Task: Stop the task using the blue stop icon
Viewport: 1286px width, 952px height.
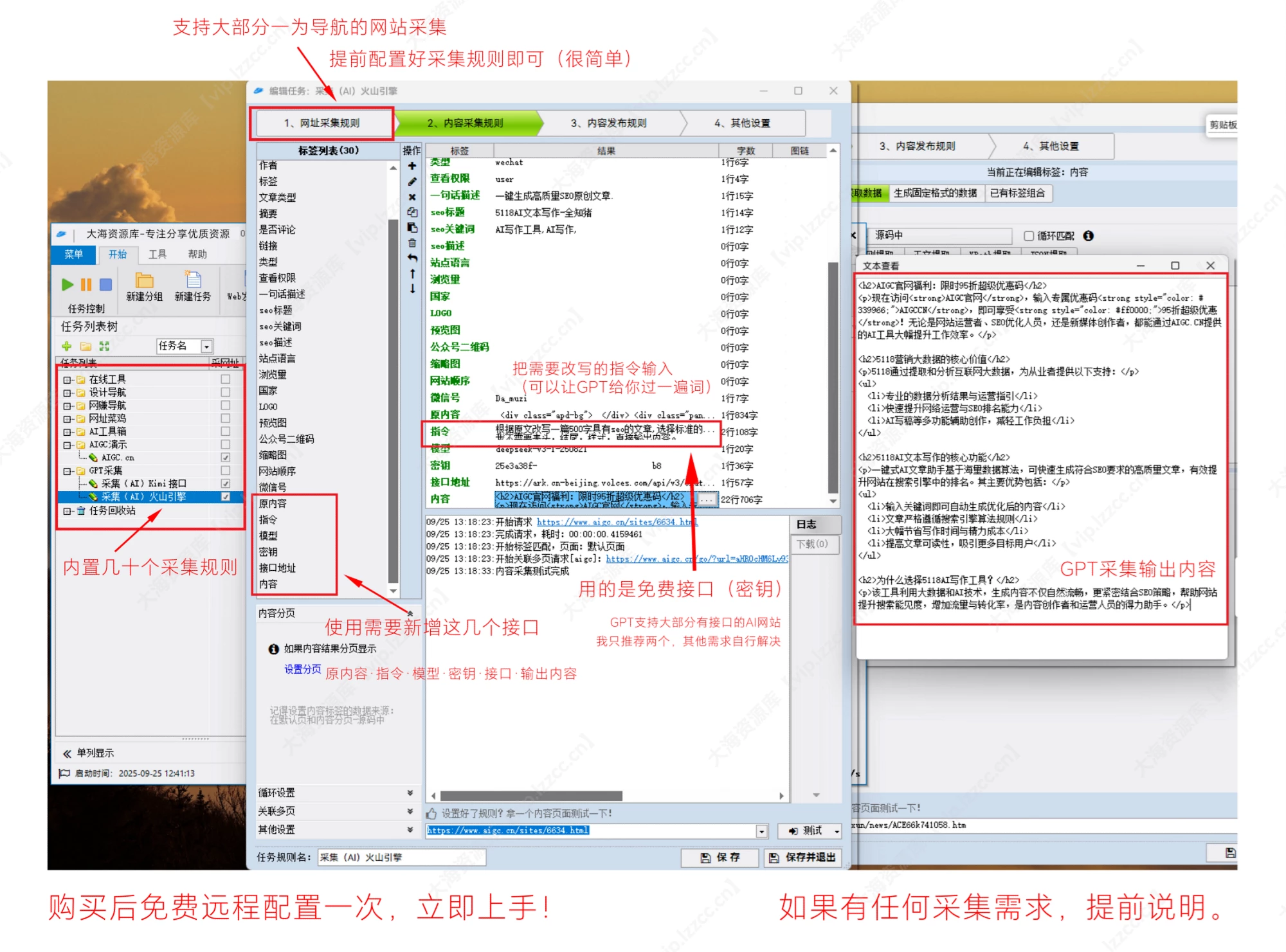Action: (x=107, y=285)
